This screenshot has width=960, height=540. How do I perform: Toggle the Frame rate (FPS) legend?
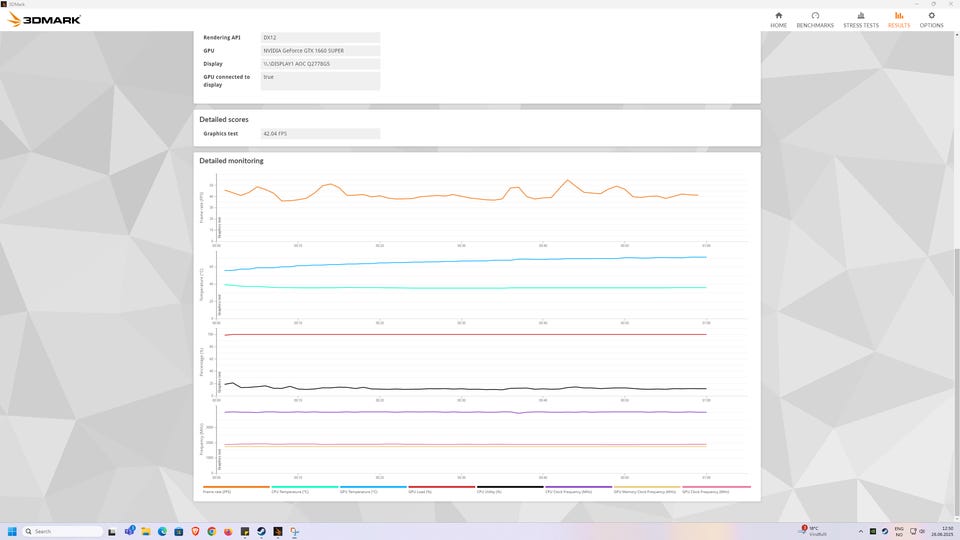tap(236, 490)
